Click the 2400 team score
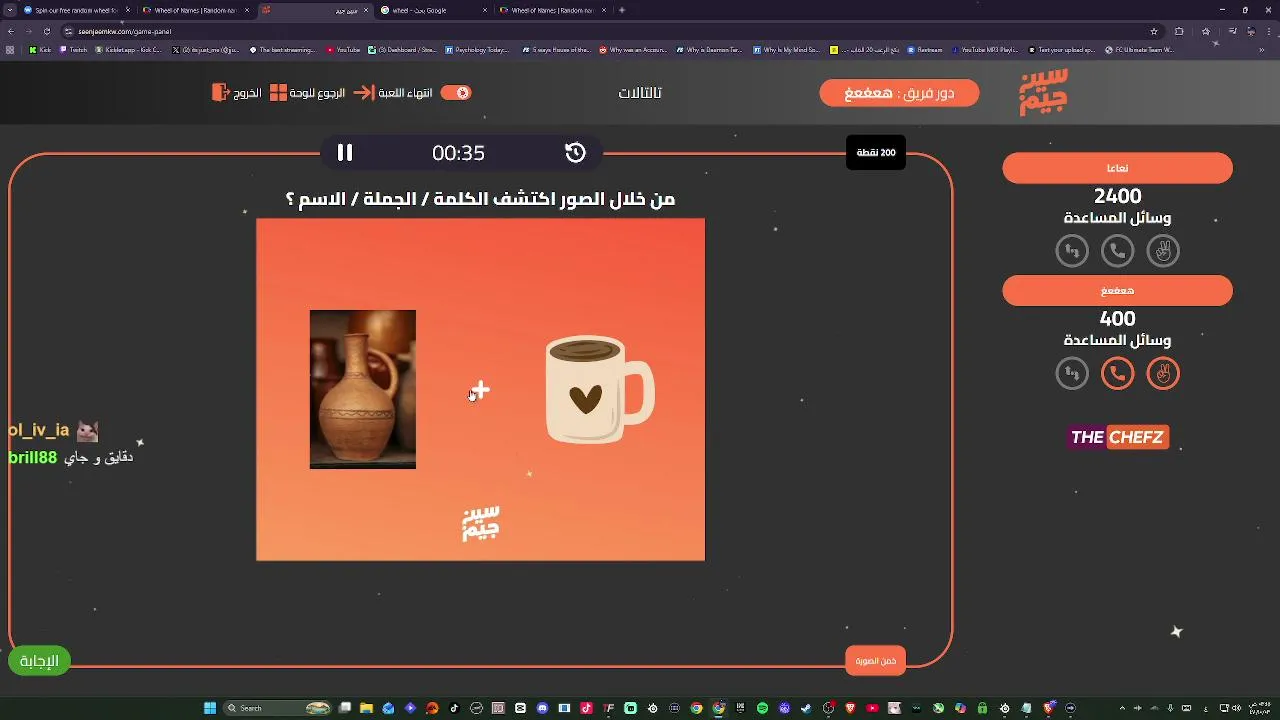 coord(1117,196)
